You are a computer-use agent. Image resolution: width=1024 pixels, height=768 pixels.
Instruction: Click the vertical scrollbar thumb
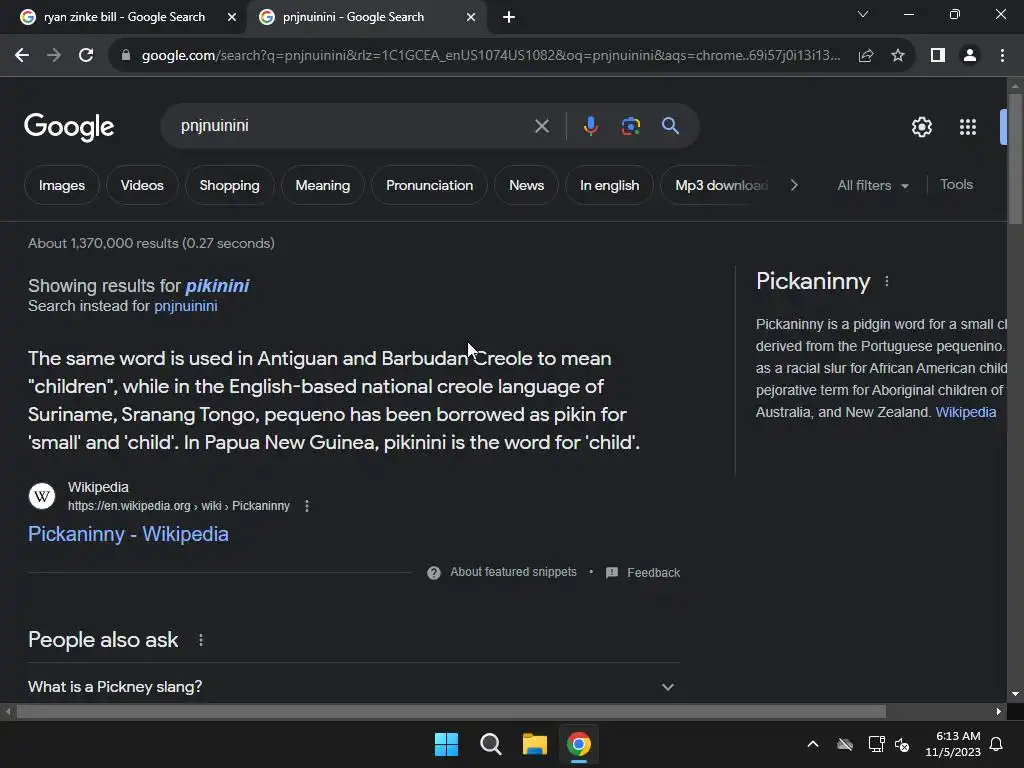click(x=1015, y=159)
